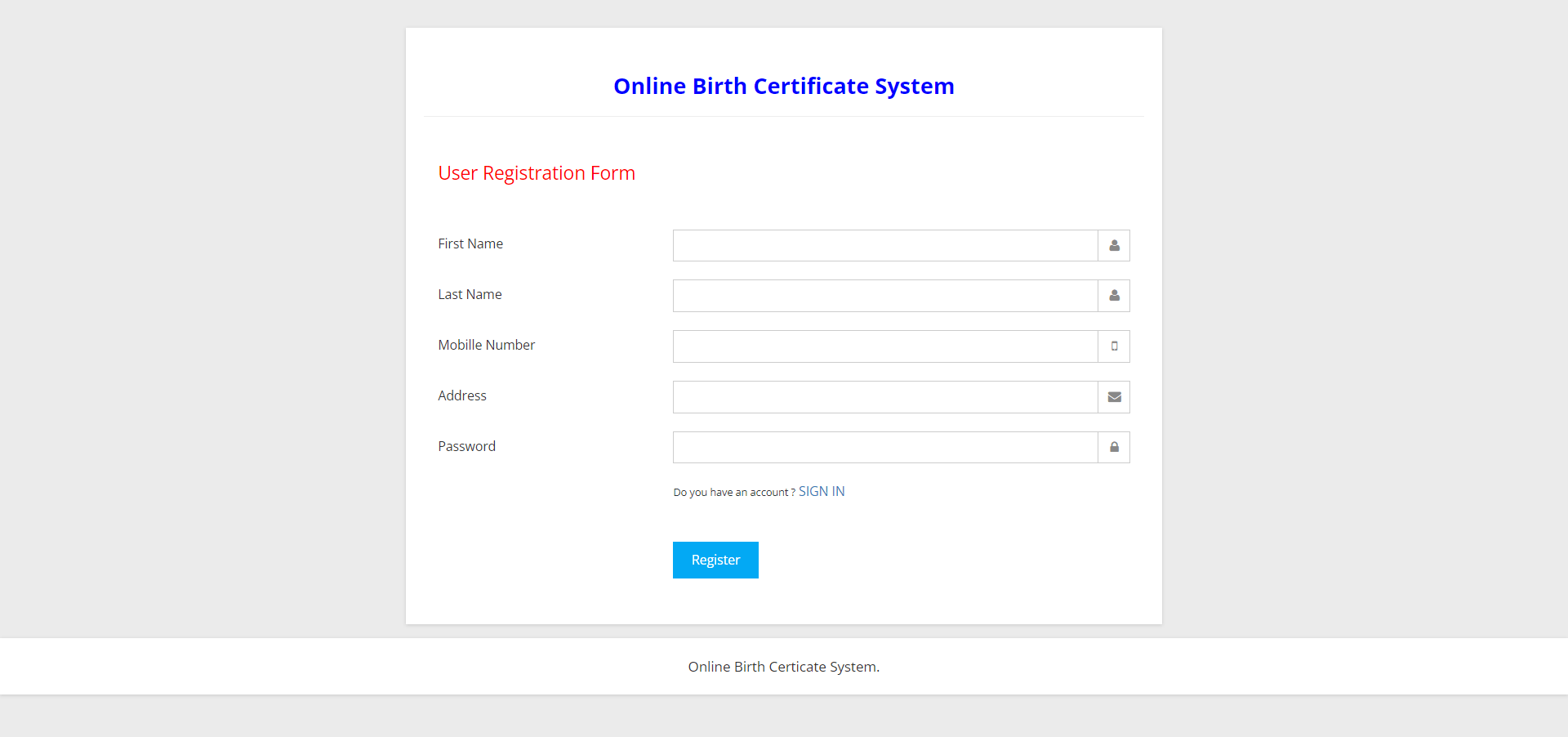Click the User Registration Form title
This screenshot has height=737, width=1568.
pos(537,173)
